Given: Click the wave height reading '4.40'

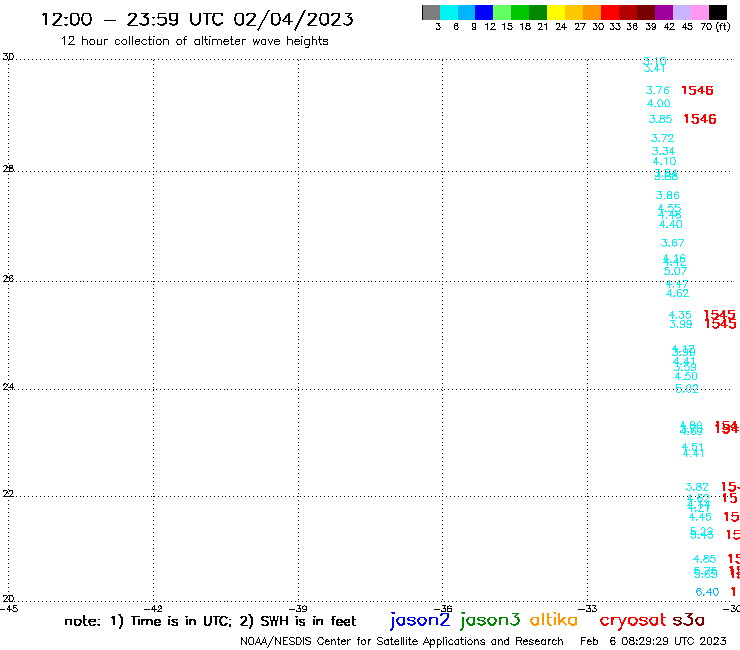Looking at the screenshot, I should [671, 225].
